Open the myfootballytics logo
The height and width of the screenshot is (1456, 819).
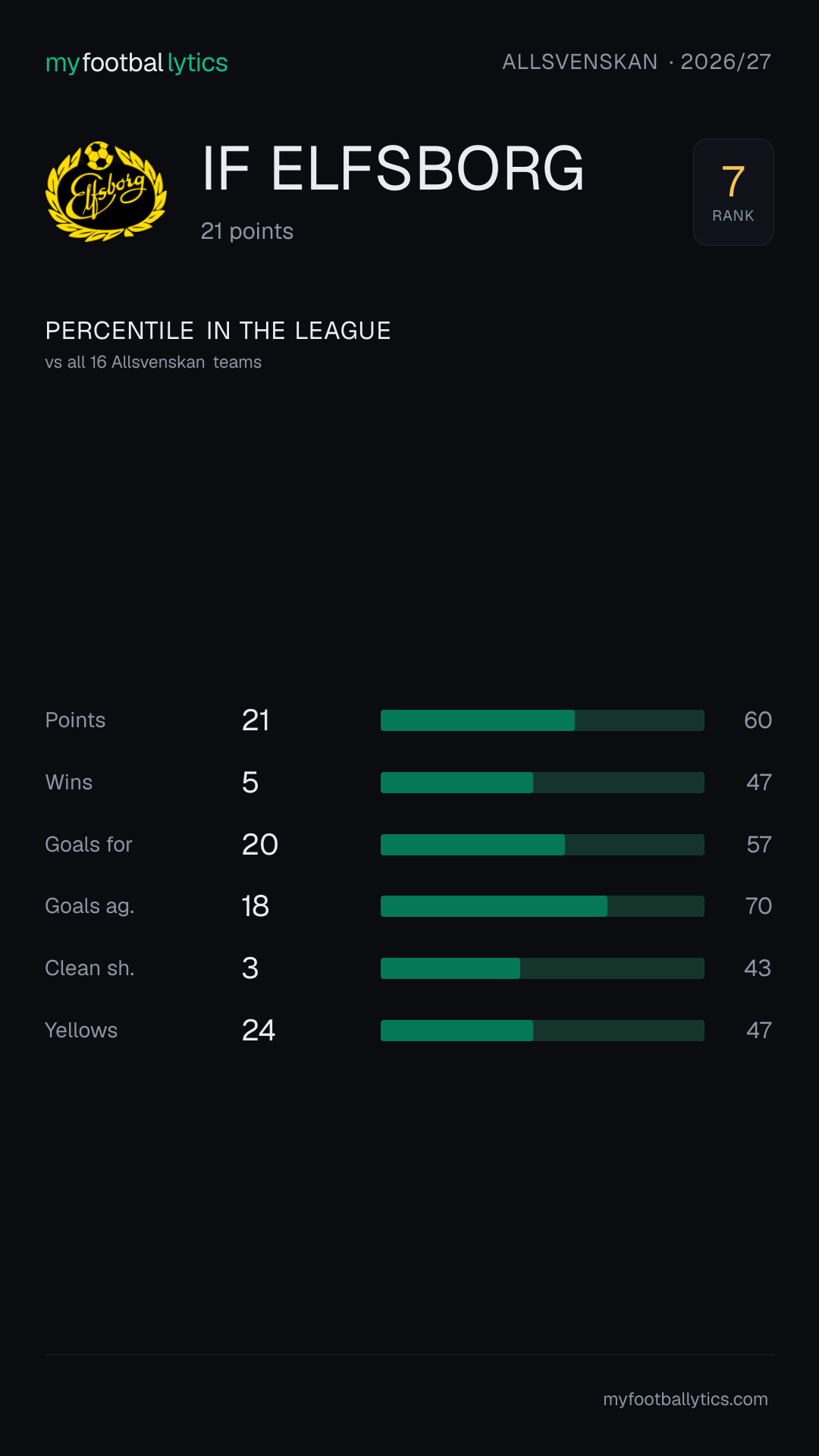[136, 63]
